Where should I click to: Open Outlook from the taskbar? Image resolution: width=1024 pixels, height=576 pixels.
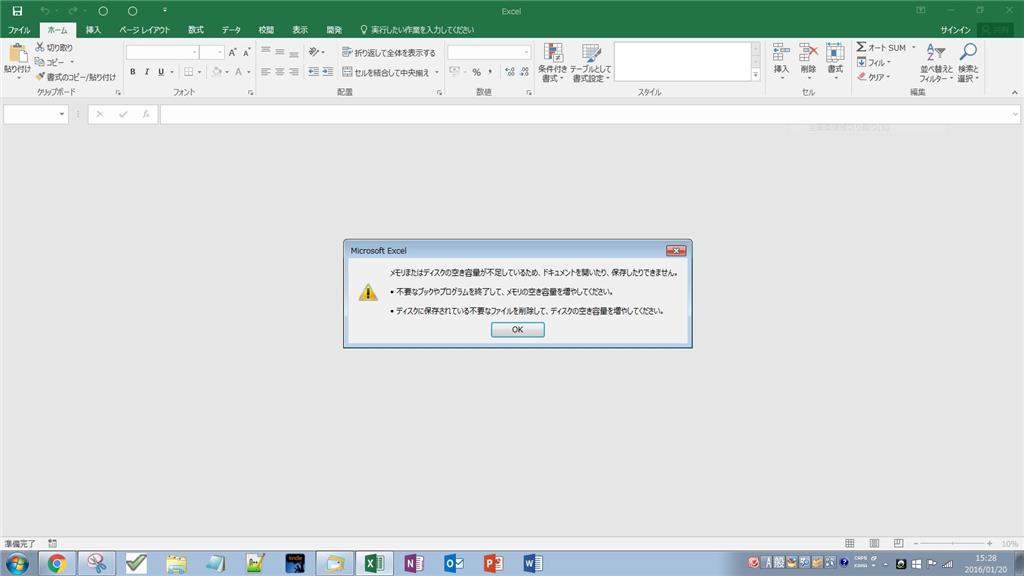tap(453, 563)
